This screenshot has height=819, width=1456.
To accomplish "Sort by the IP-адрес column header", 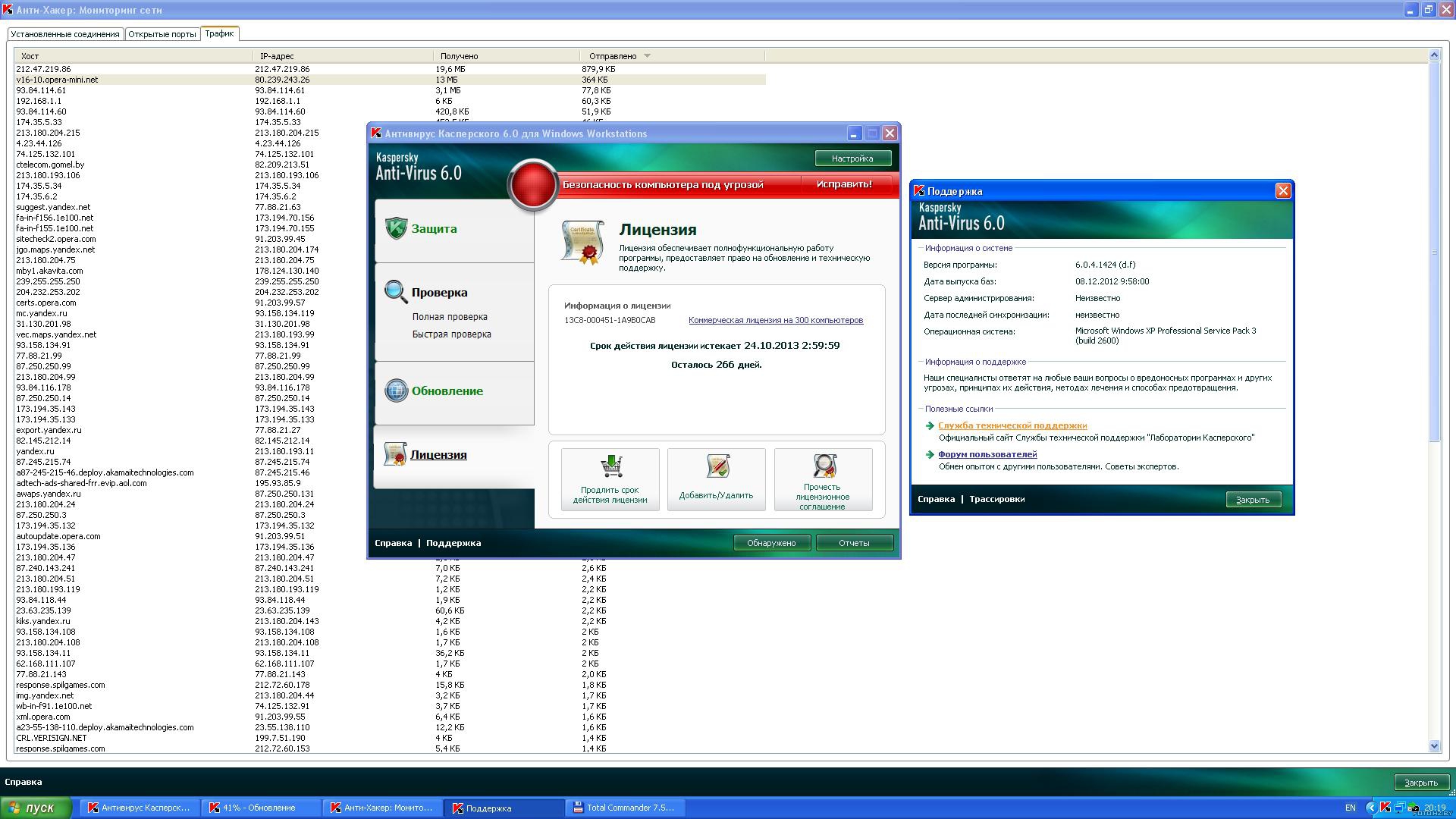I will [x=343, y=56].
